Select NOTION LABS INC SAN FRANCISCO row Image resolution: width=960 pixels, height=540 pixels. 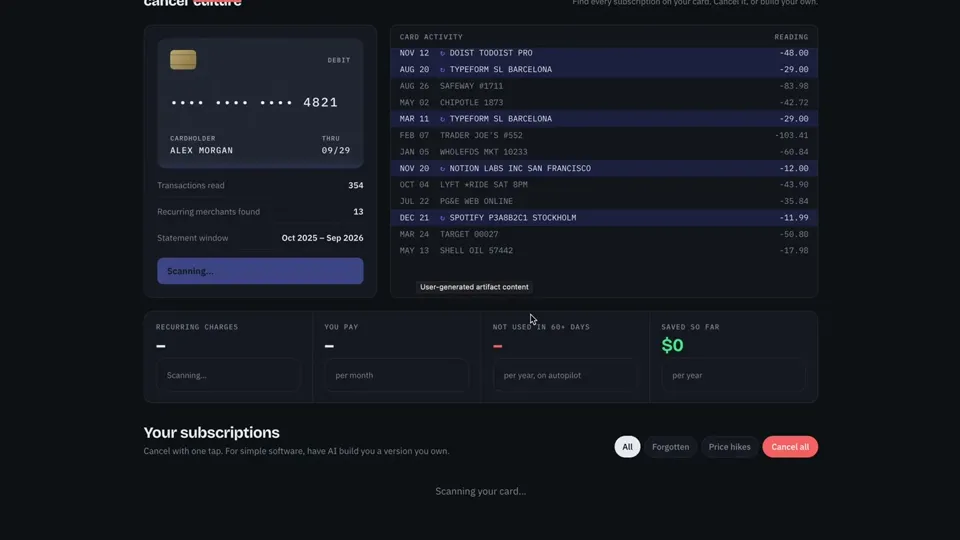(604, 168)
